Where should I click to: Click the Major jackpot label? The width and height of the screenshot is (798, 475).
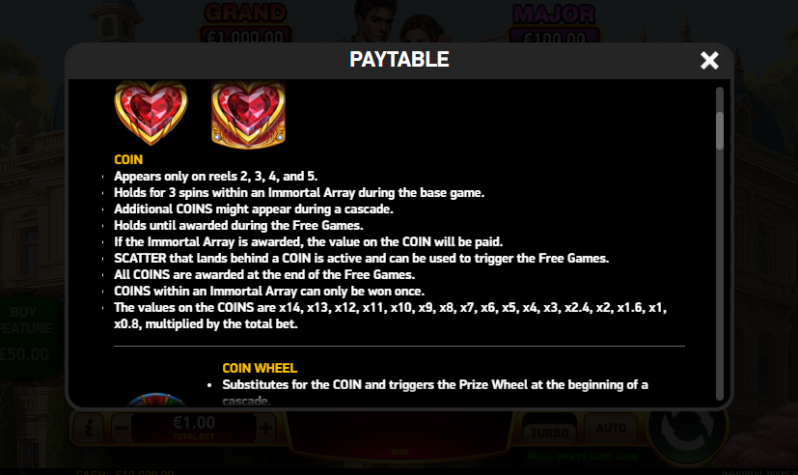tap(554, 14)
